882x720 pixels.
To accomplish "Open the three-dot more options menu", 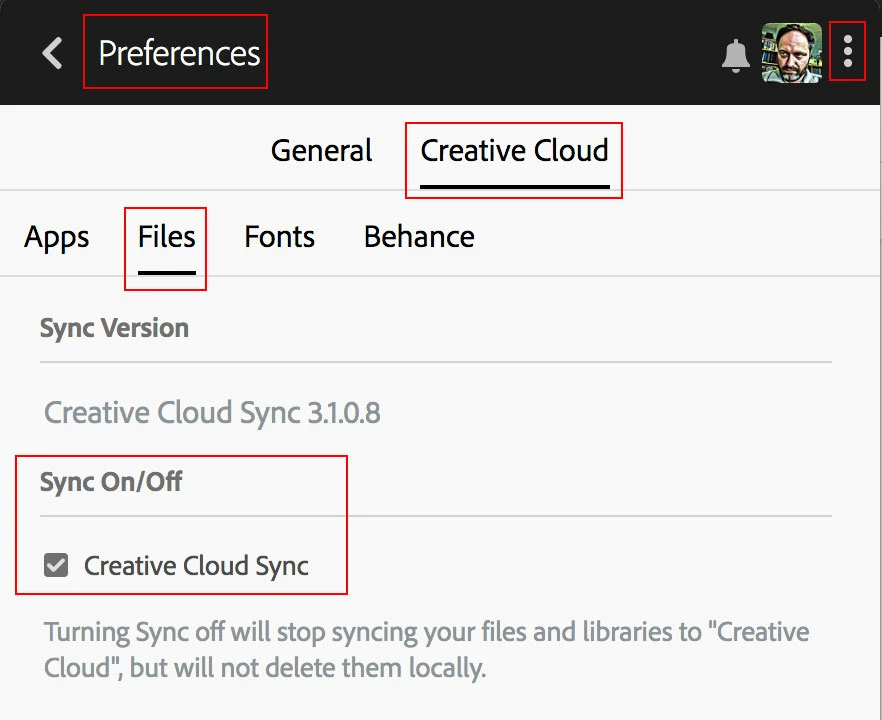I will pyautogui.click(x=848, y=51).
